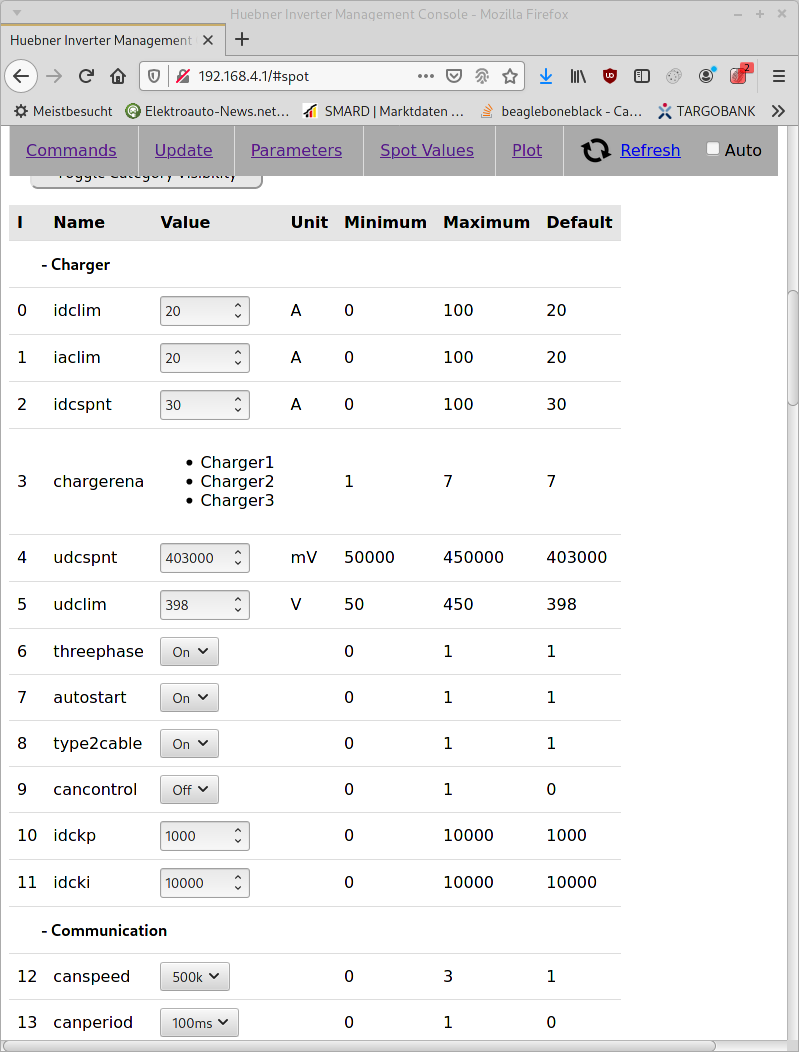Go to the Firefox home page icon
The image size is (799, 1052).
(x=118, y=76)
